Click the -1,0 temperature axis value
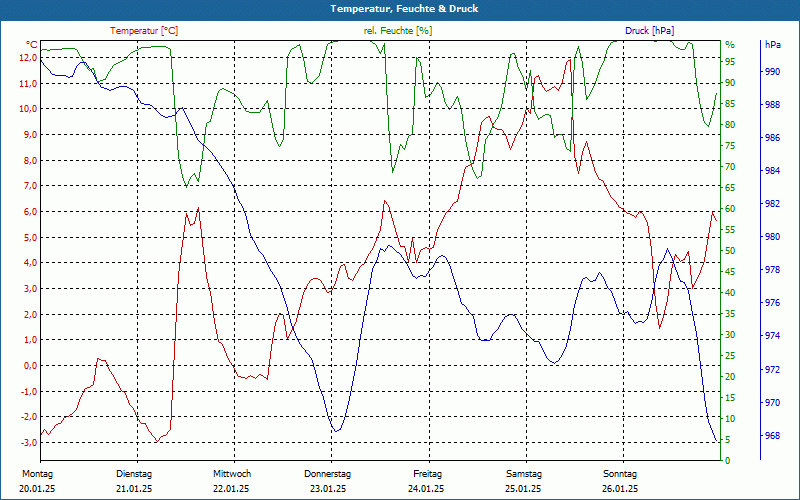Image resolution: width=800 pixels, height=500 pixels. point(29,391)
